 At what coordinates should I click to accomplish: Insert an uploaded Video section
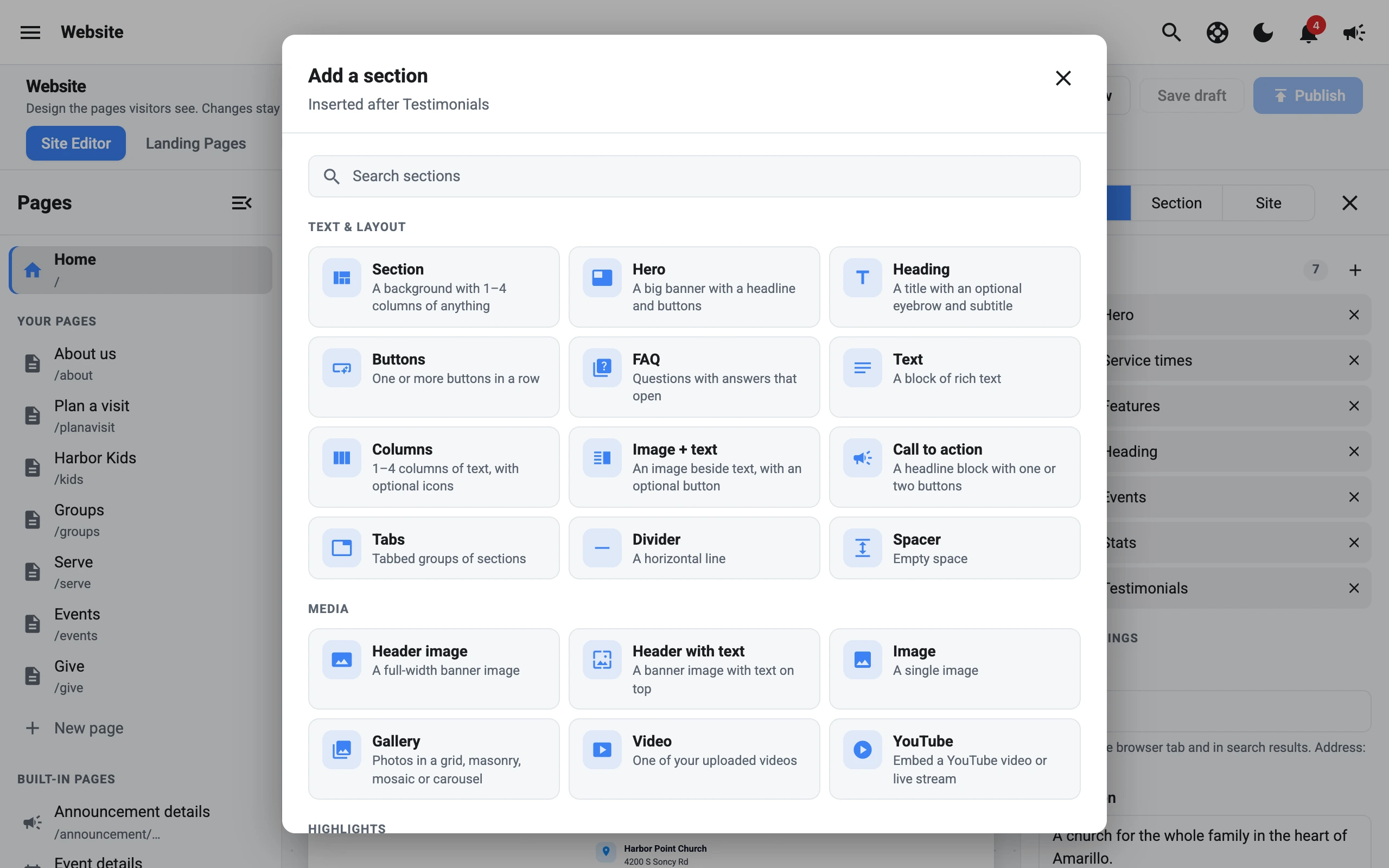[x=694, y=759]
